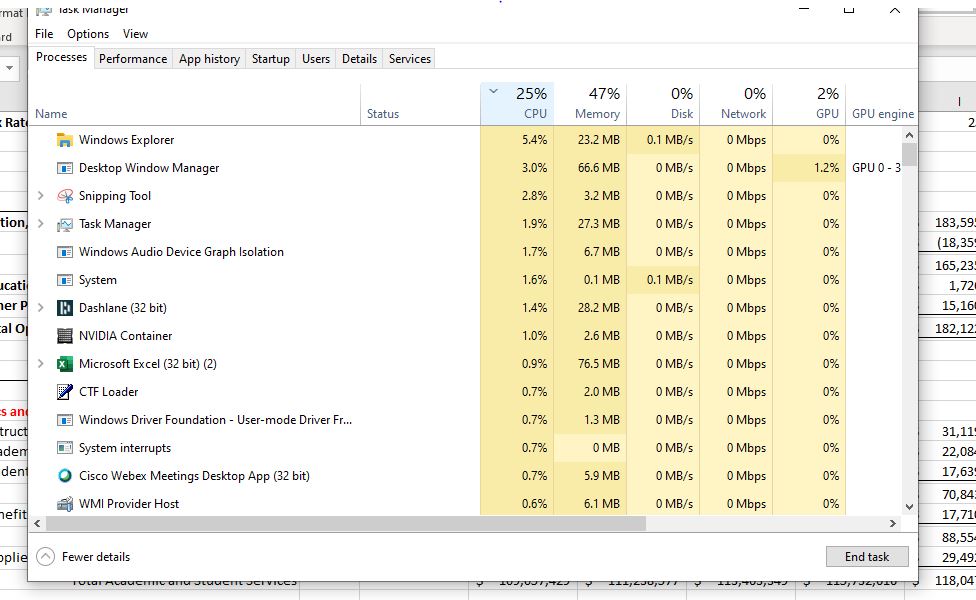976x600 pixels.
Task: Select the Cisco Webex Meetings Desktop App name
Action: (x=194, y=476)
